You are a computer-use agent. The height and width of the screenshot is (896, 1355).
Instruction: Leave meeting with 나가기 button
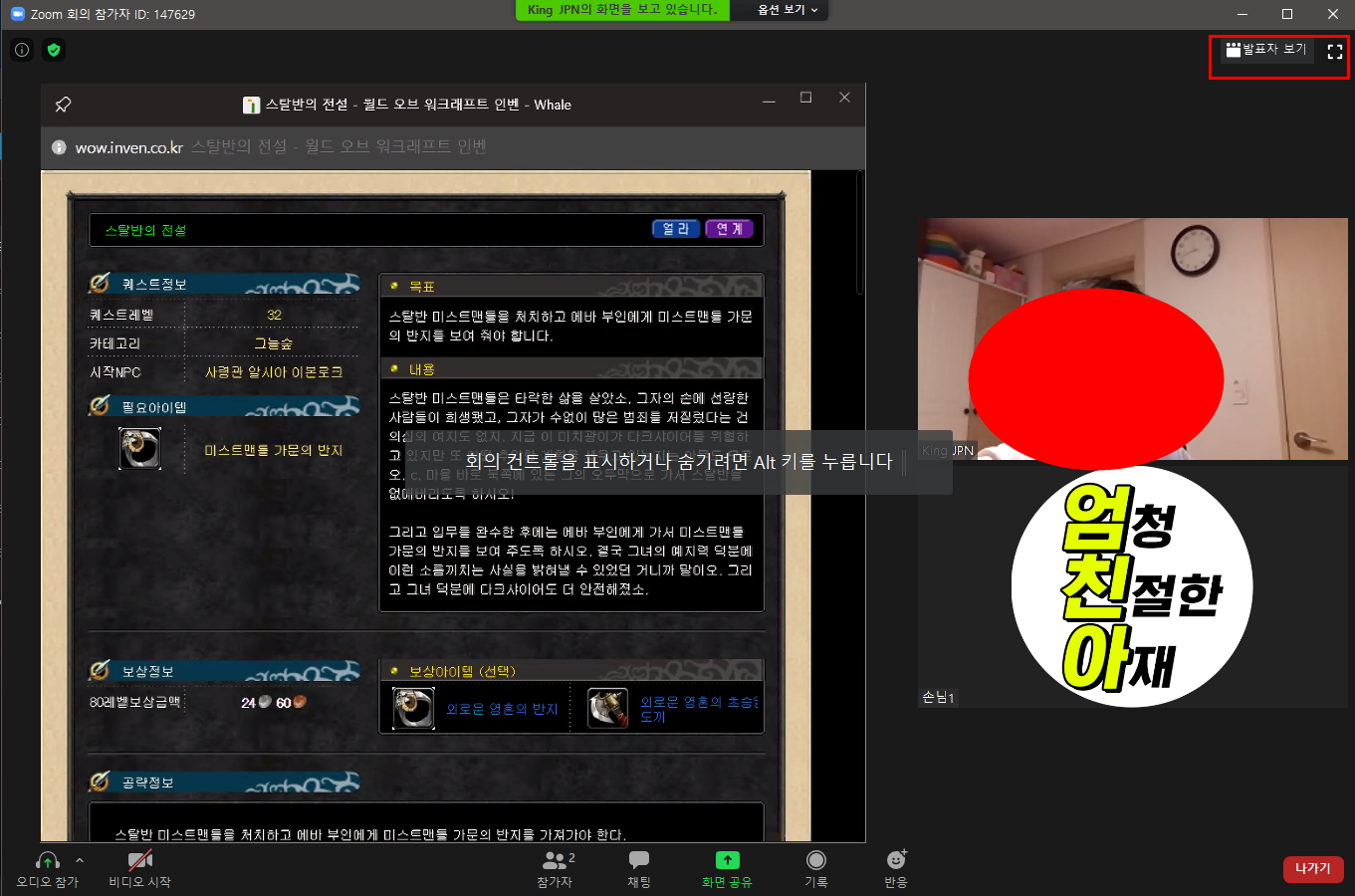[x=1313, y=869]
